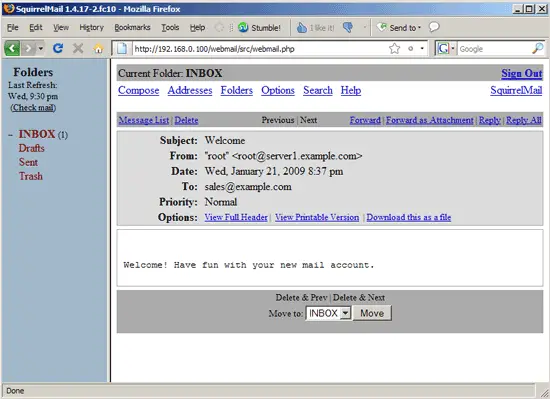Click the StumbleUpon Stumble! button
Image resolution: width=550 pixels, height=399 pixels.
(x=259, y=28)
